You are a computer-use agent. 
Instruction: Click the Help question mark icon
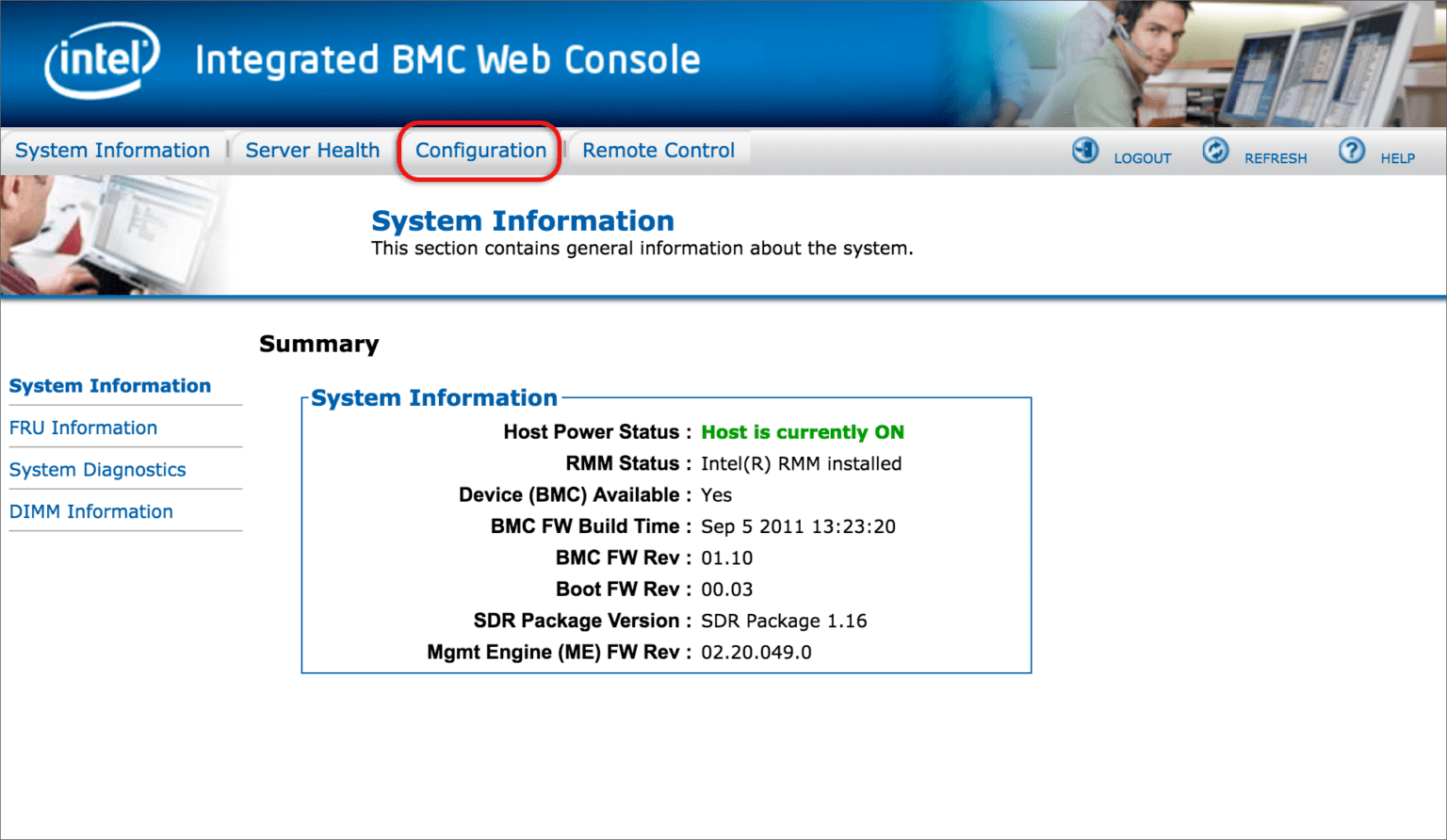pyautogui.click(x=1352, y=150)
